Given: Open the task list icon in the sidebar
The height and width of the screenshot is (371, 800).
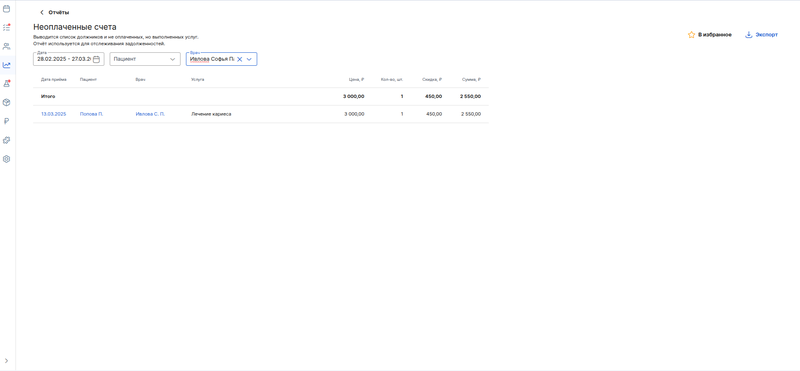Looking at the screenshot, I should [7, 27].
